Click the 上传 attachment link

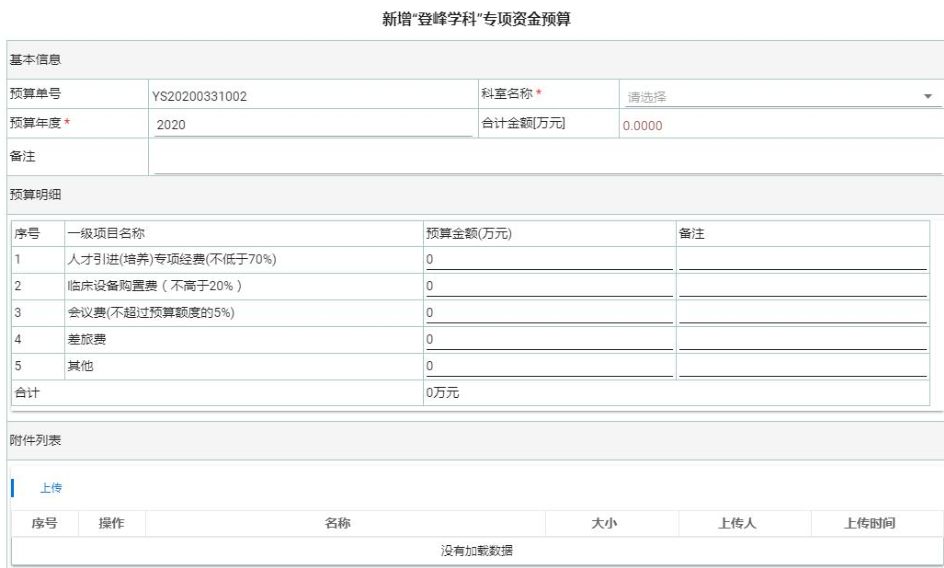point(50,488)
